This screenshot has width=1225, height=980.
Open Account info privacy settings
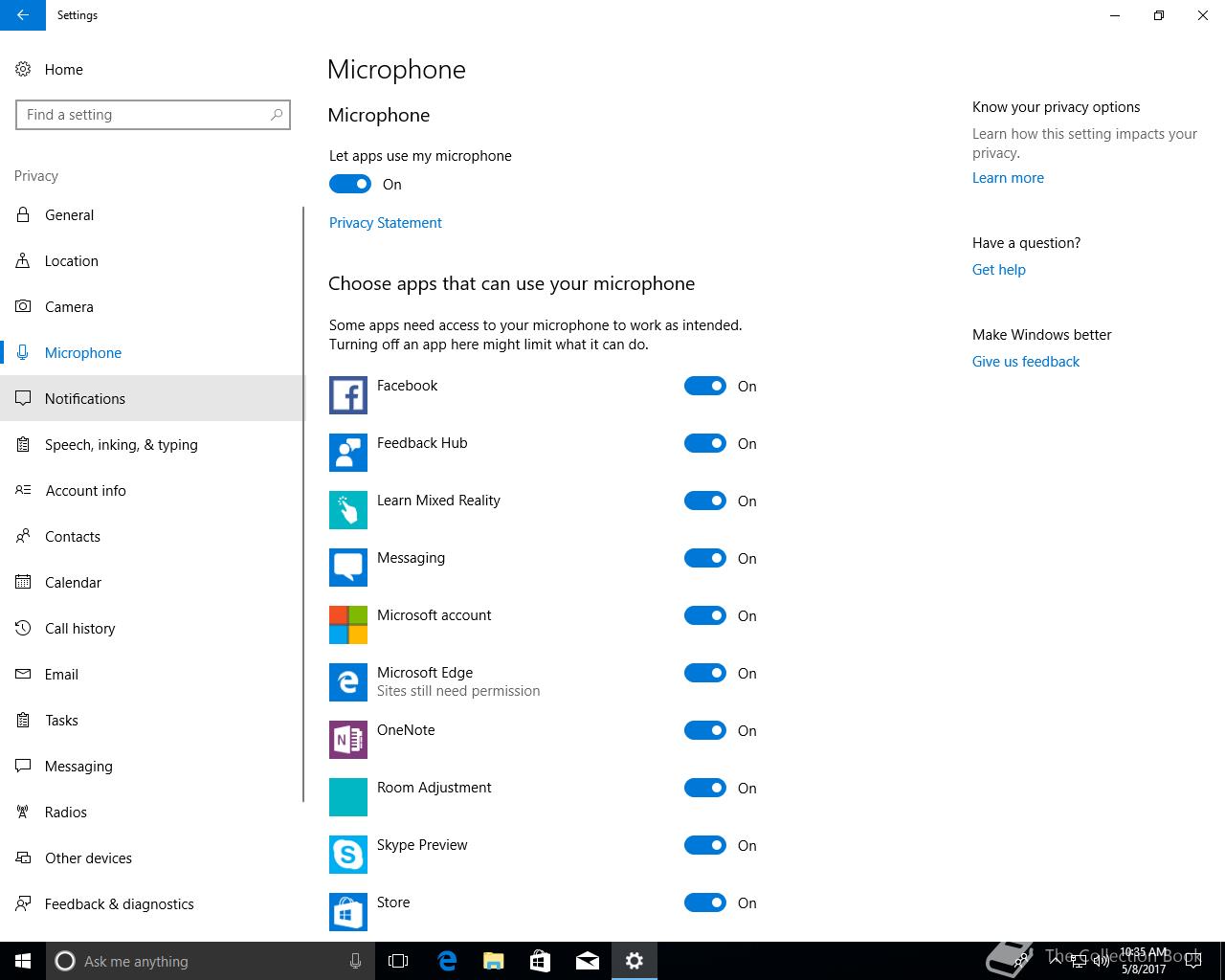tap(151, 490)
